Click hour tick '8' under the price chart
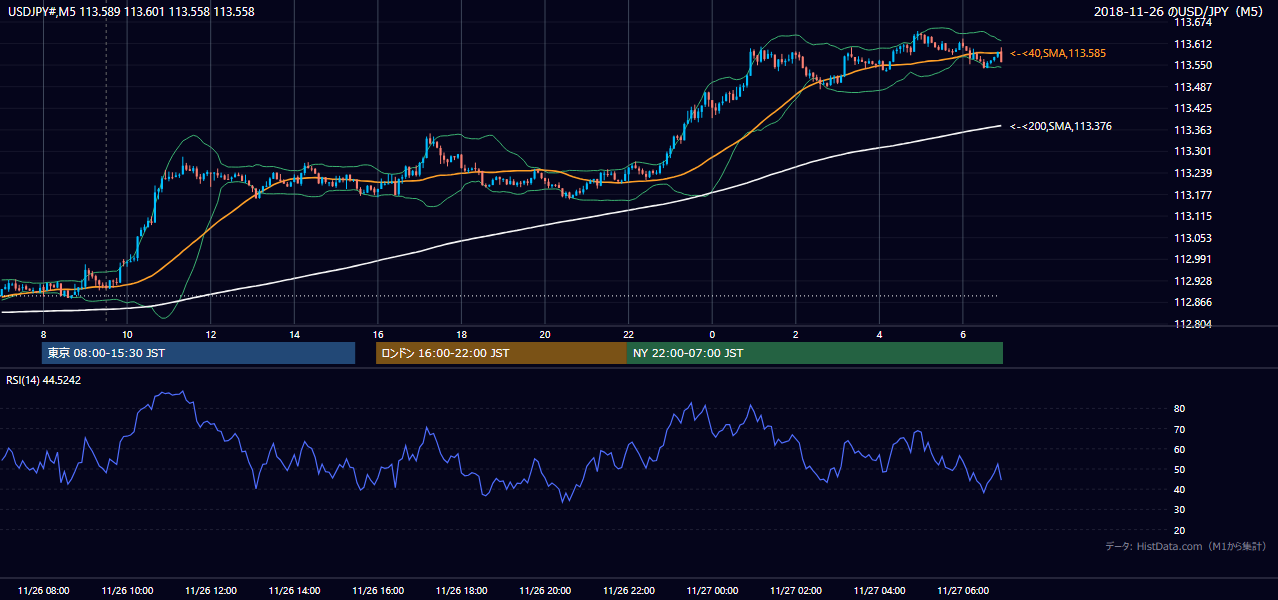1278x600 pixels. [x=43, y=334]
